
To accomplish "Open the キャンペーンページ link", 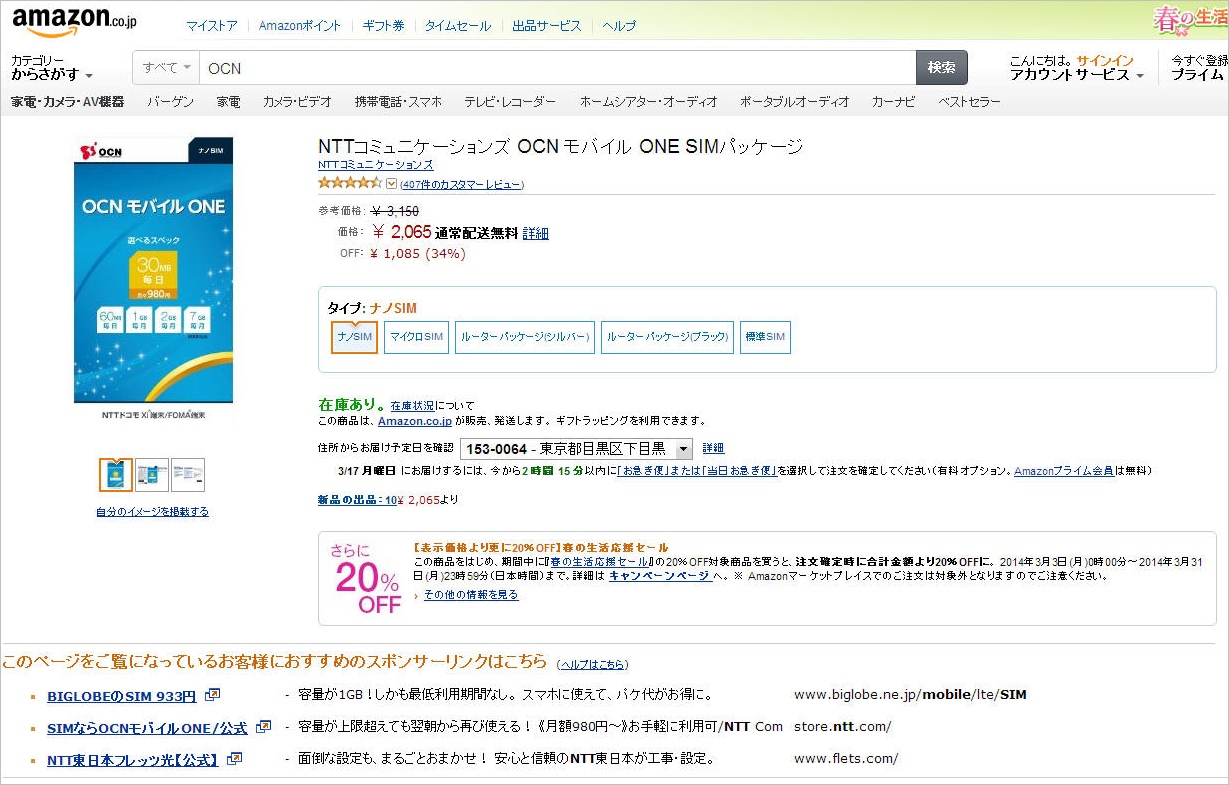I will (660, 576).
